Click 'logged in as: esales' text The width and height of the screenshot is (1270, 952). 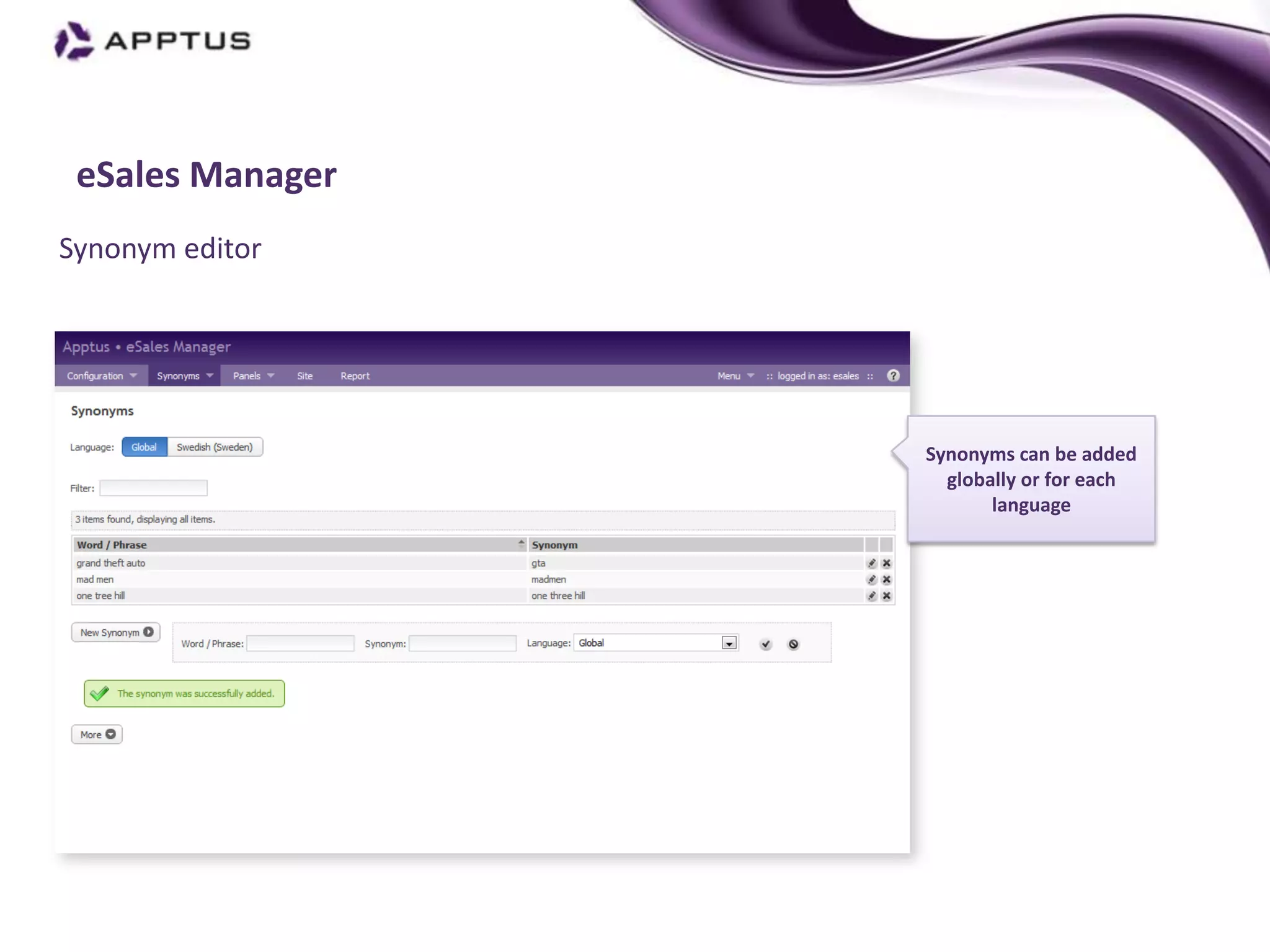point(818,376)
